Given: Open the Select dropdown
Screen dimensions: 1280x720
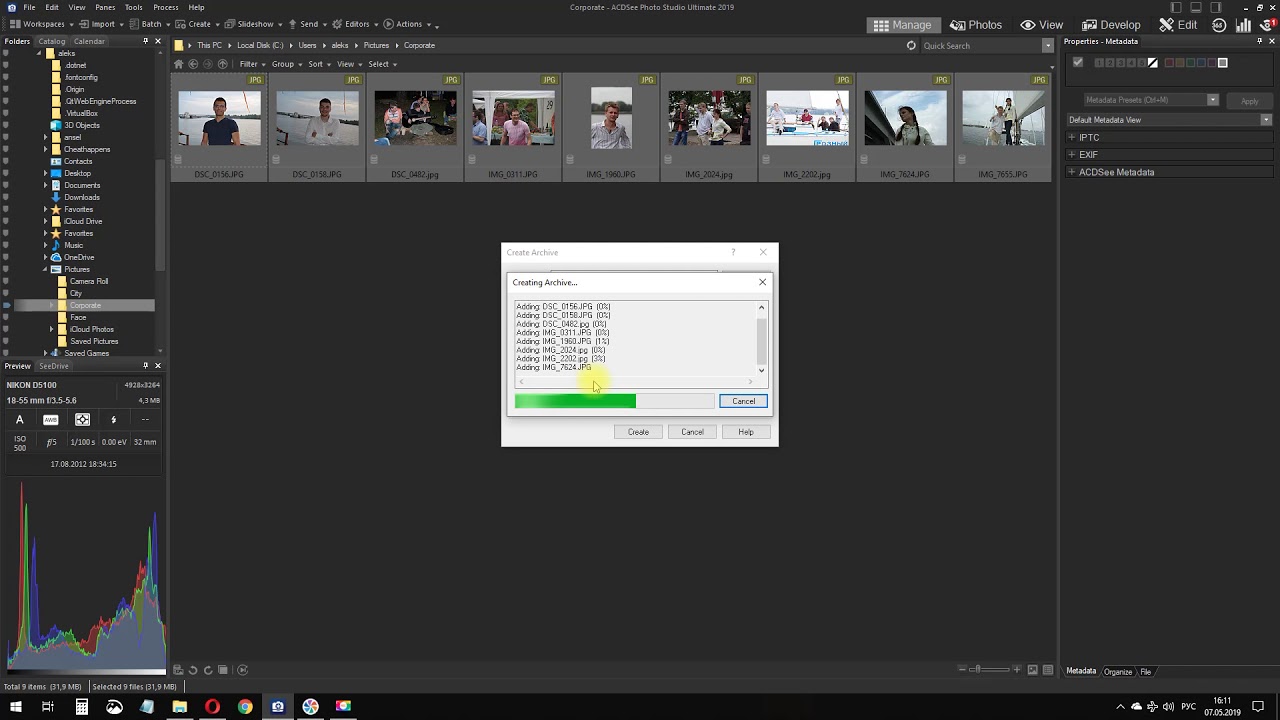Looking at the screenshot, I should [x=381, y=64].
